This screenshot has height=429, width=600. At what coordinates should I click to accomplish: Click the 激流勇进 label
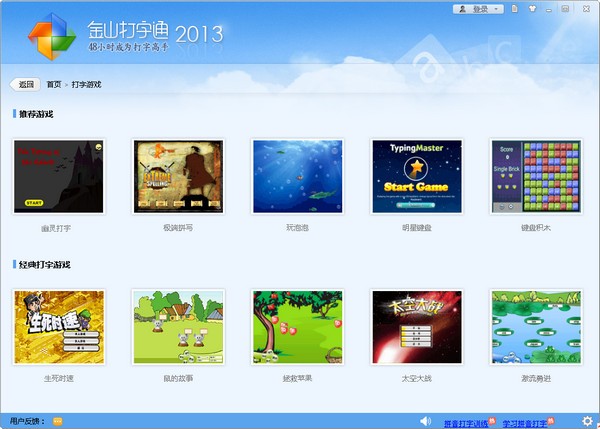(536, 378)
